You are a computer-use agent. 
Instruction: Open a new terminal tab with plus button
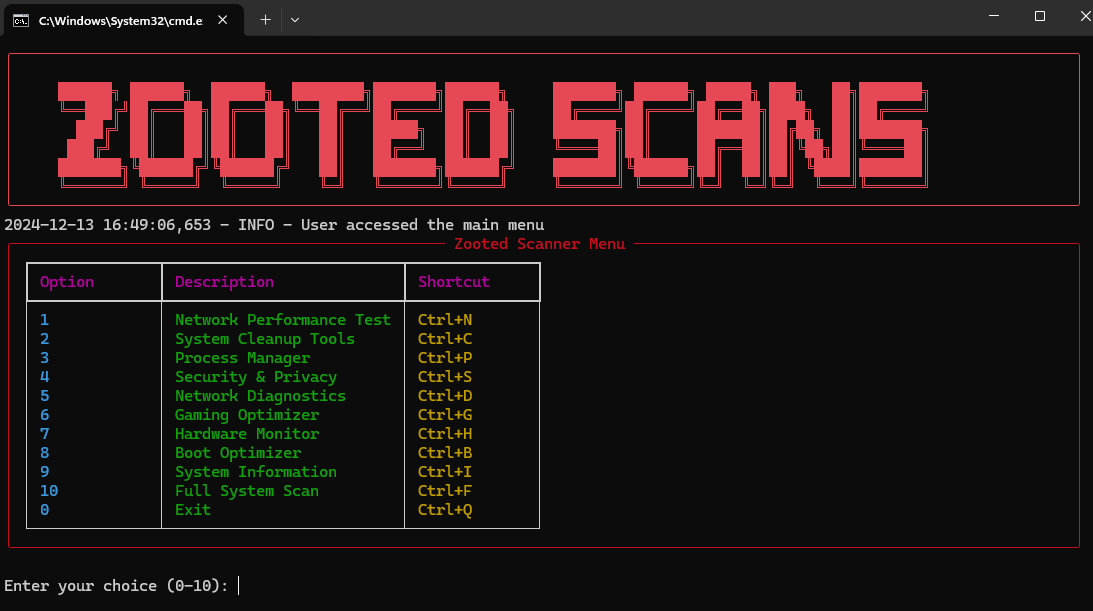click(265, 19)
